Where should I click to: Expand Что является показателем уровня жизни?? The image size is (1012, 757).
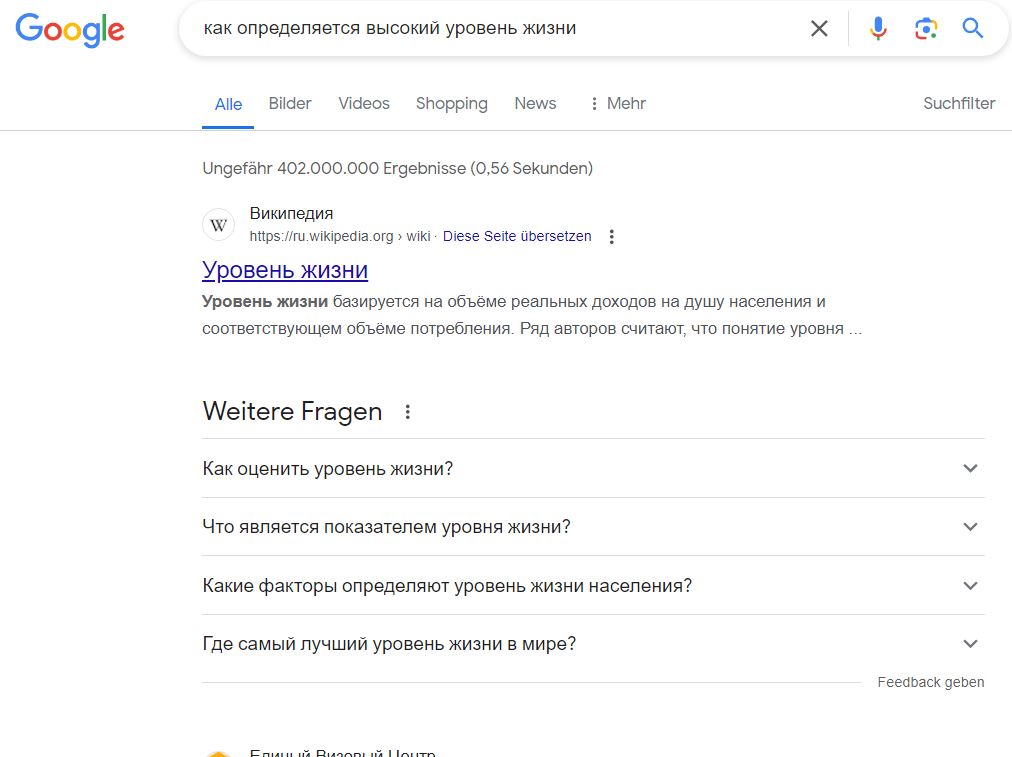pyautogui.click(x=593, y=527)
